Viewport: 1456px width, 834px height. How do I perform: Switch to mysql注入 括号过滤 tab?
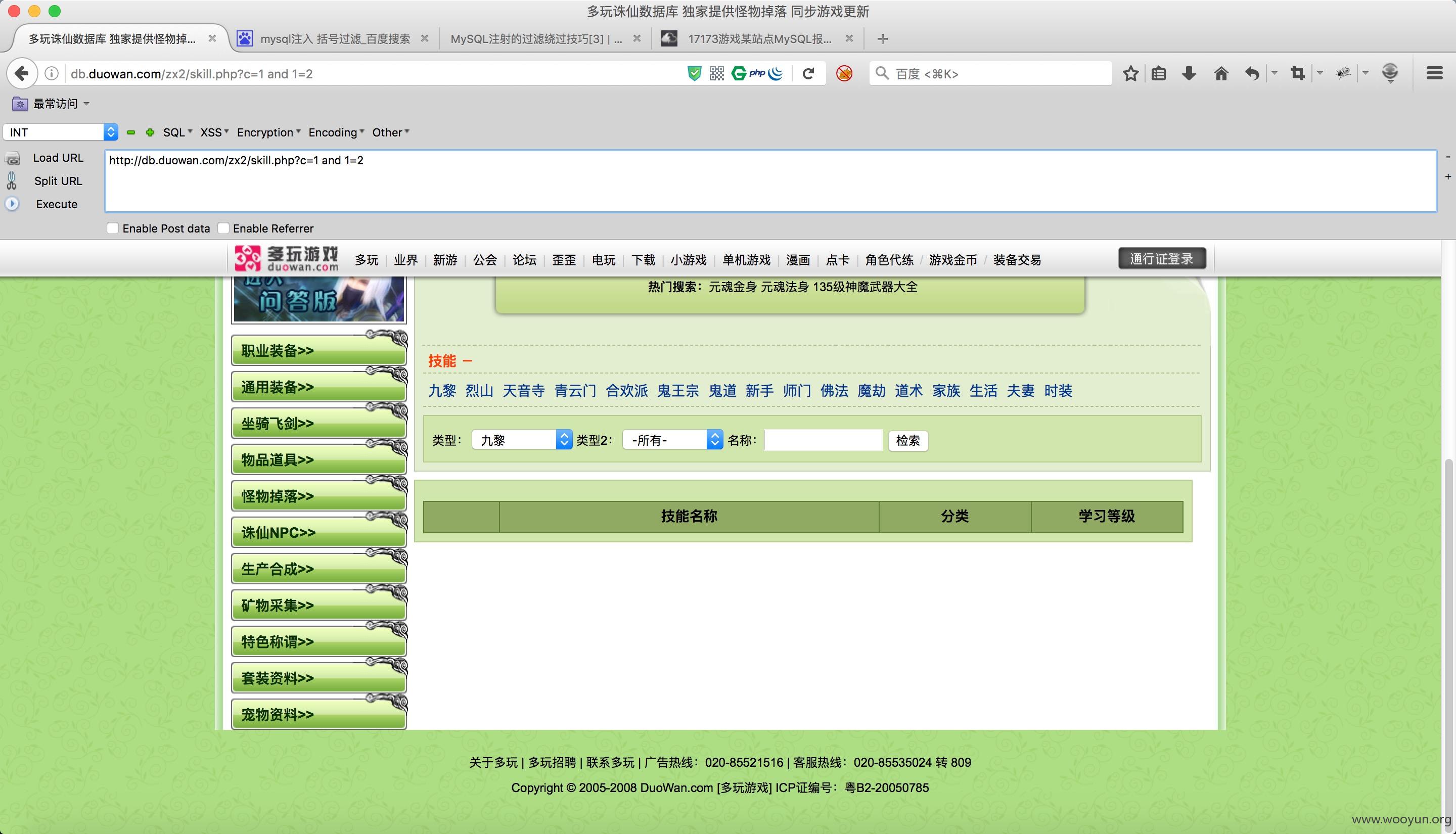click(x=335, y=38)
